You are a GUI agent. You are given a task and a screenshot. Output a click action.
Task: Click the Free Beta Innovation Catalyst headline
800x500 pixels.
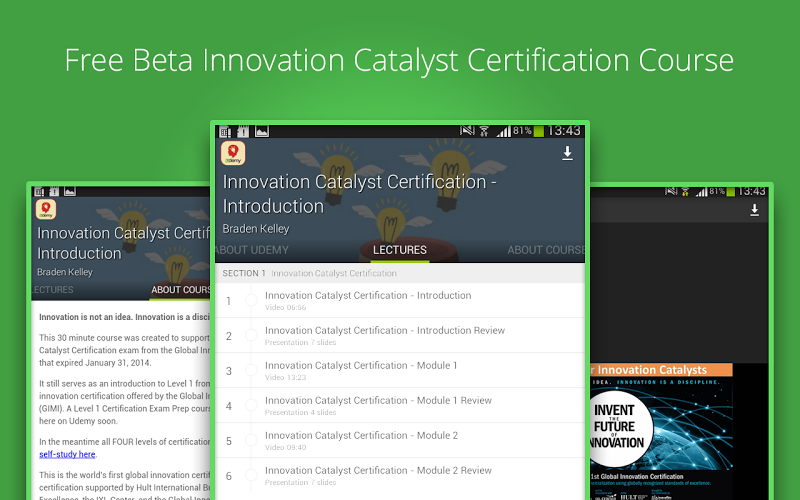(399, 60)
